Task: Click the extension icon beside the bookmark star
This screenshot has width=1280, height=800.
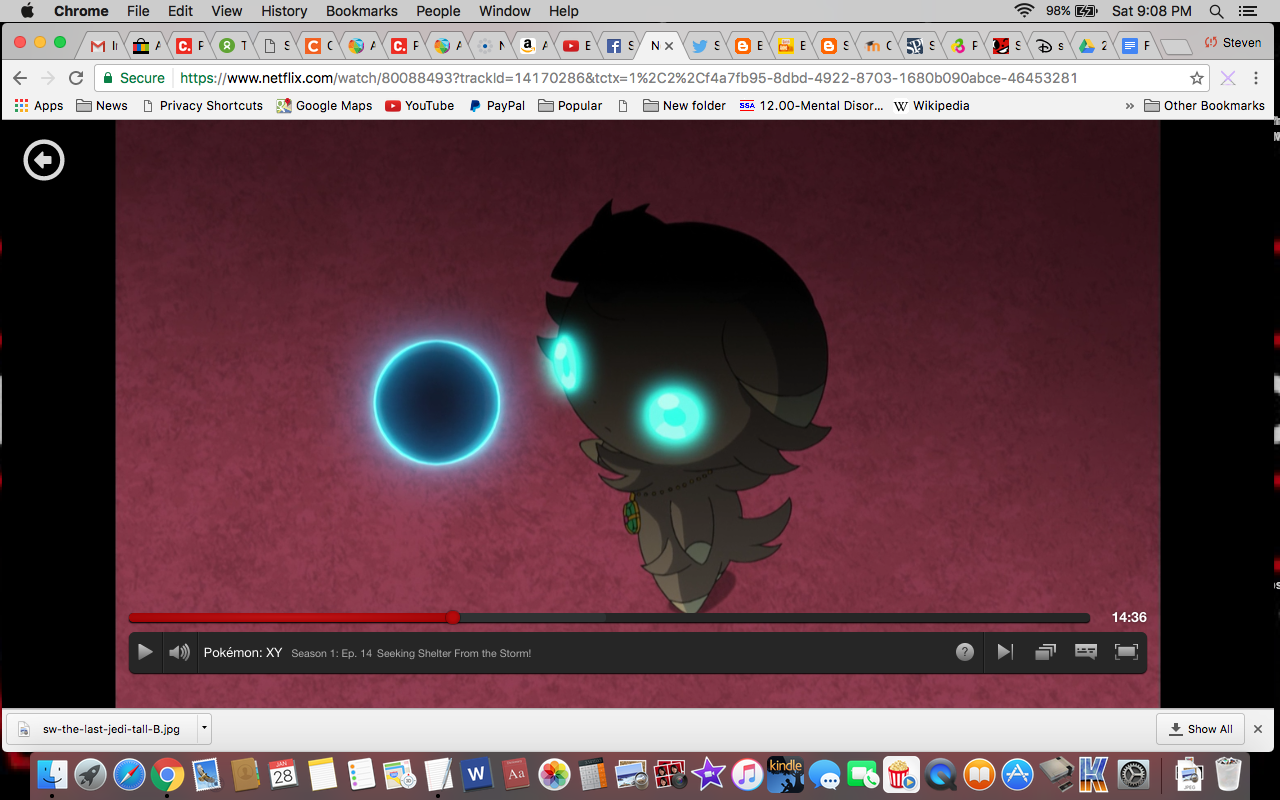Action: (x=1228, y=78)
